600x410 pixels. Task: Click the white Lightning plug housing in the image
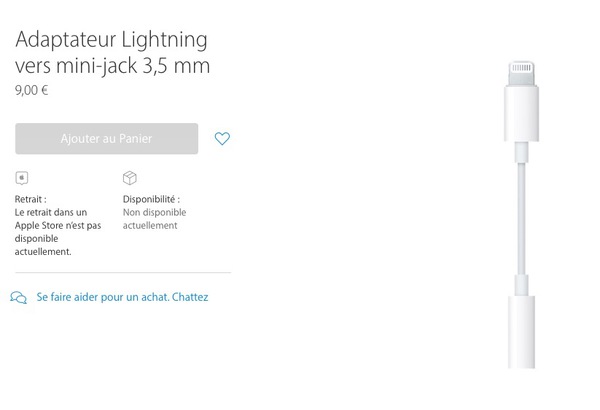pyautogui.click(x=521, y=114)
